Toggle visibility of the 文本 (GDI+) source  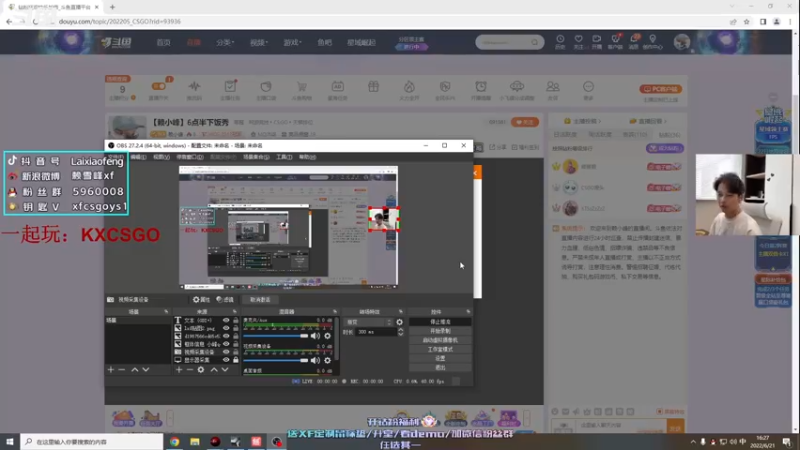click(226, 320)
